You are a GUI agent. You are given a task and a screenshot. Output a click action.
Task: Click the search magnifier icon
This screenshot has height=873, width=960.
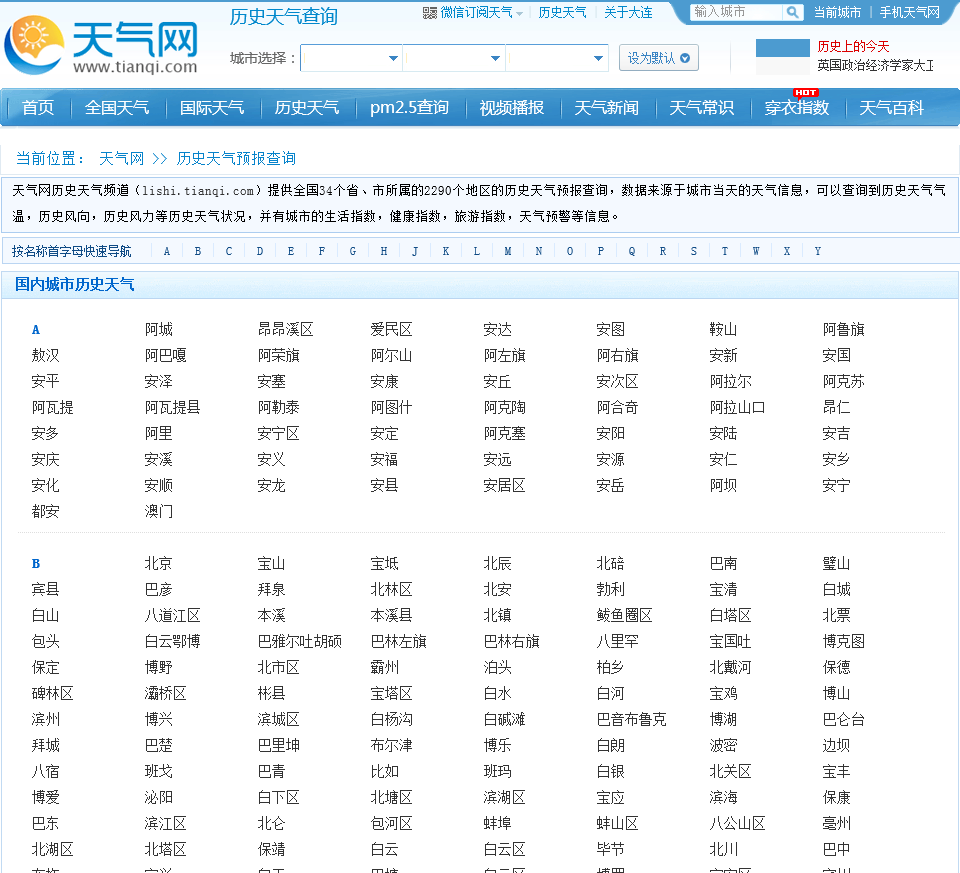click(792, 13)
